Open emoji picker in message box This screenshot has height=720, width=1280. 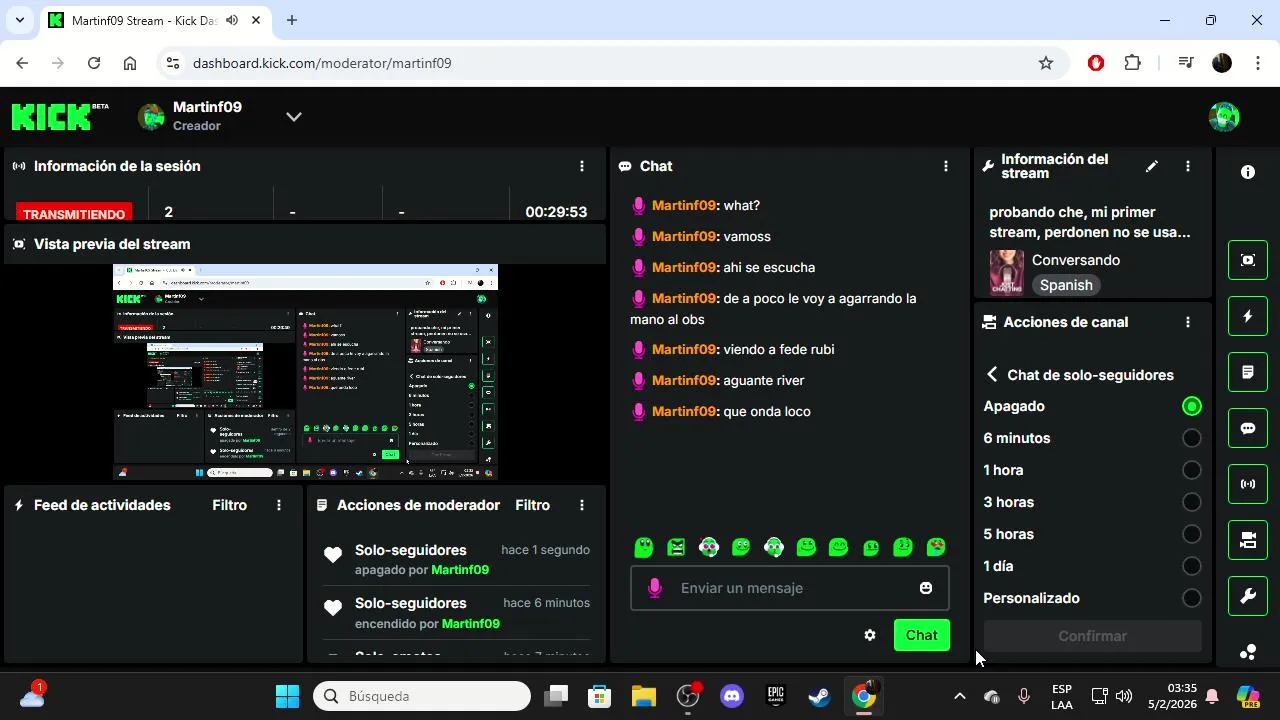[926, 588]
